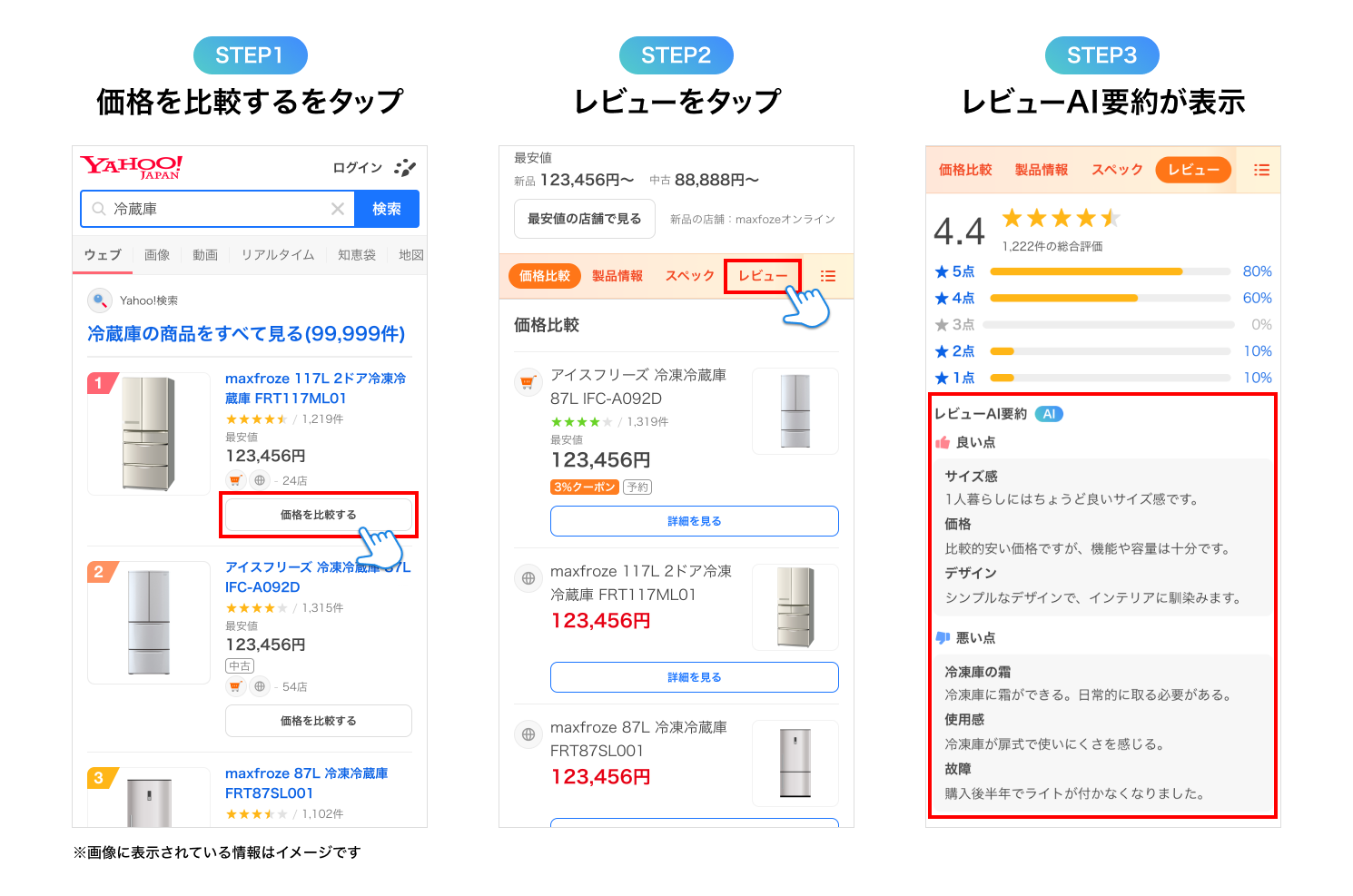
Task: Select the スペック tab in STEP2
Action: (x=688, y=276)
